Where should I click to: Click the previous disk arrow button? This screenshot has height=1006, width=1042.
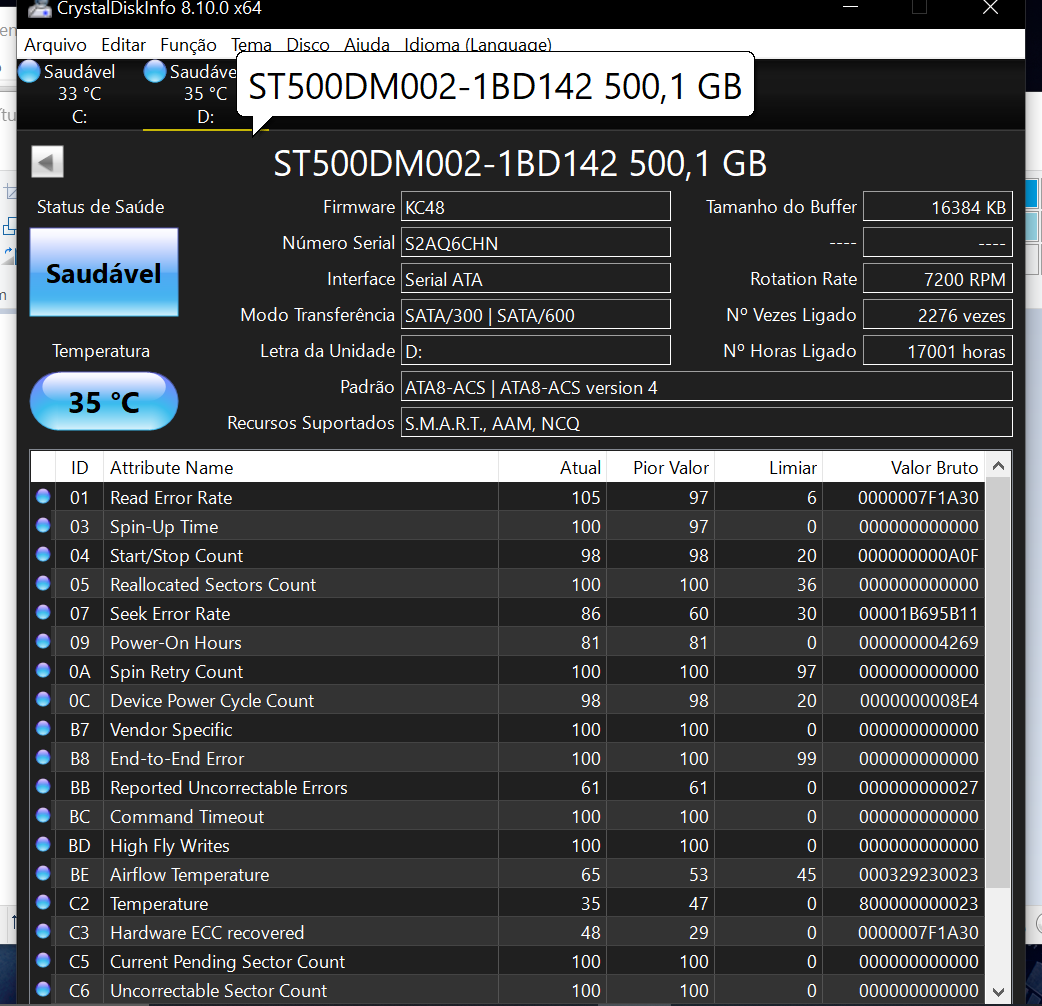click(47, 161)
